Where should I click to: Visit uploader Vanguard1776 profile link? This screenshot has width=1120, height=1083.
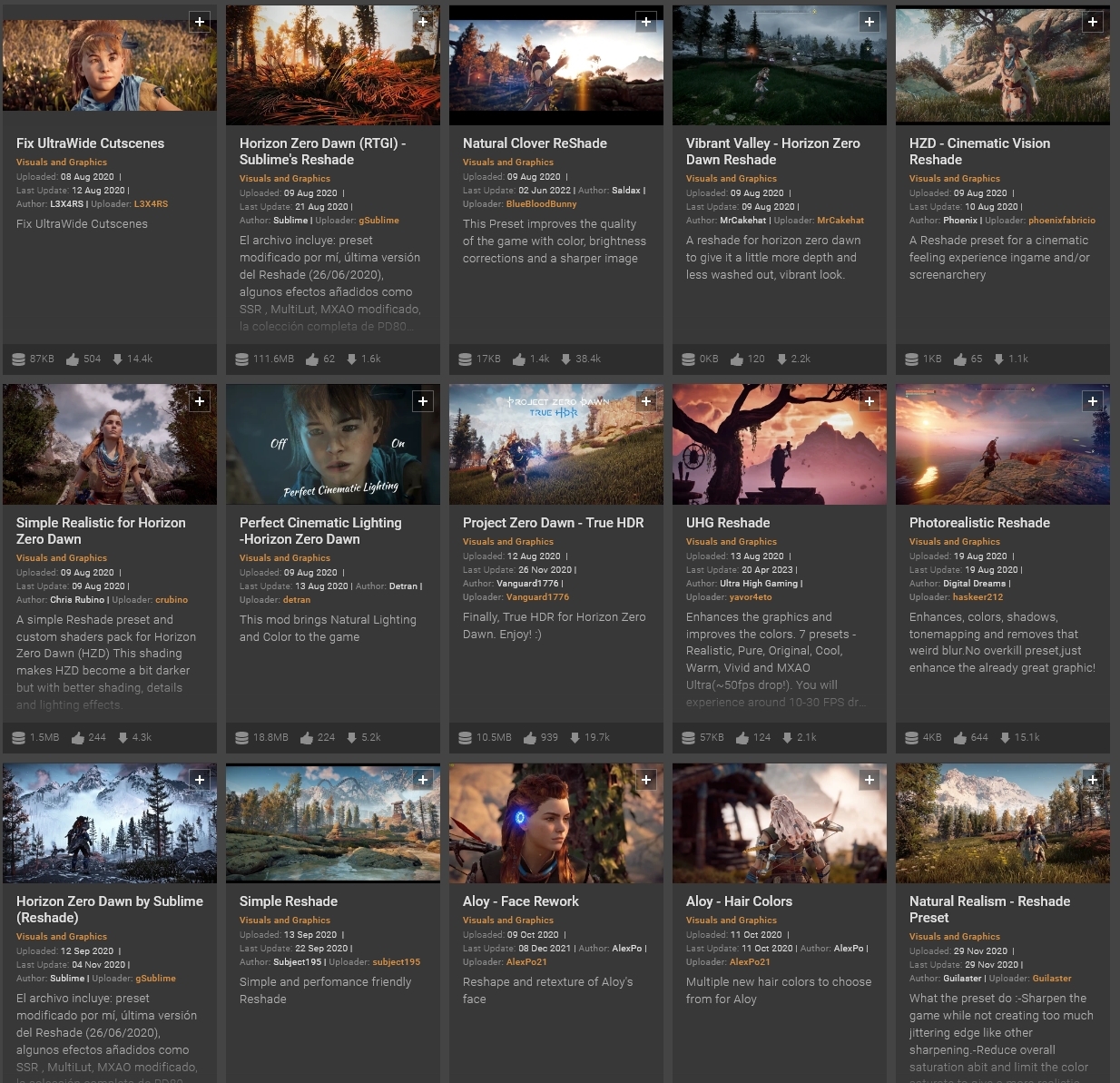coord(537,597)
